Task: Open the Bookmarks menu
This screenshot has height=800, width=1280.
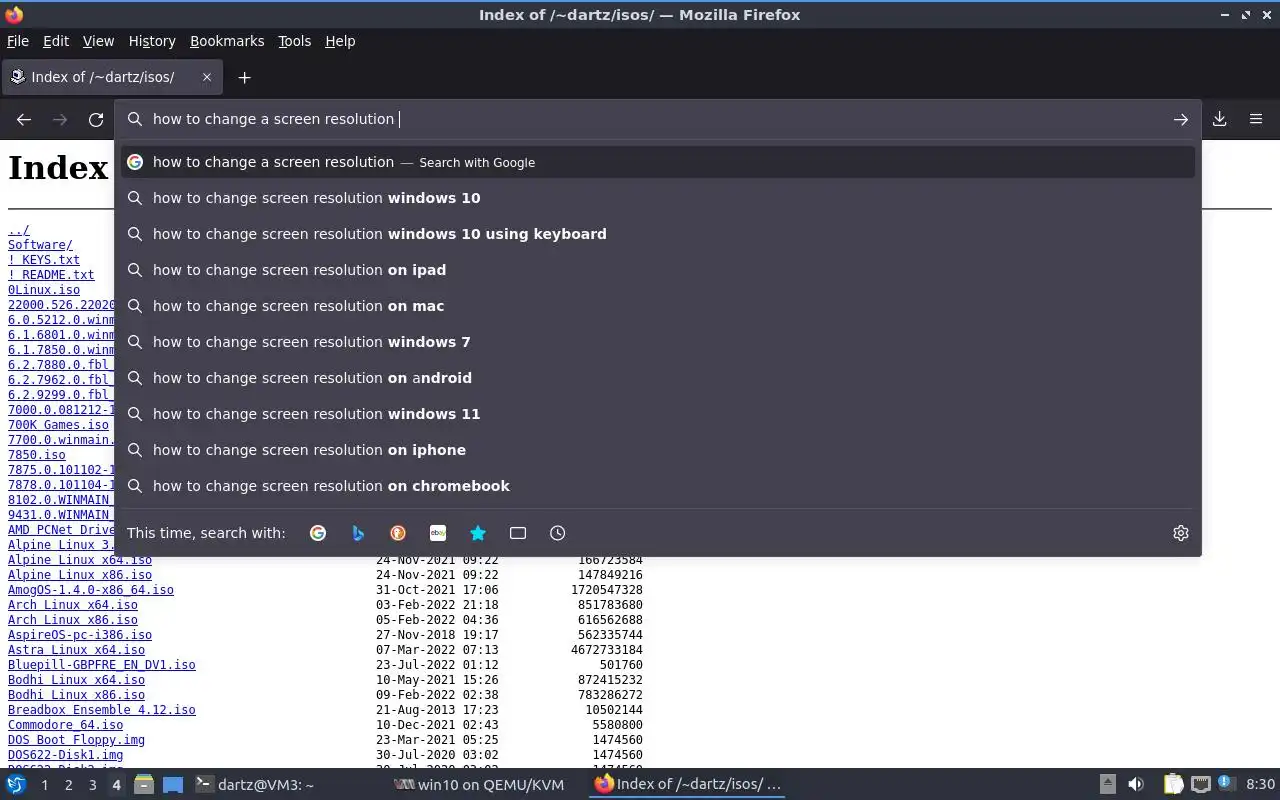Action: (227, 41)
